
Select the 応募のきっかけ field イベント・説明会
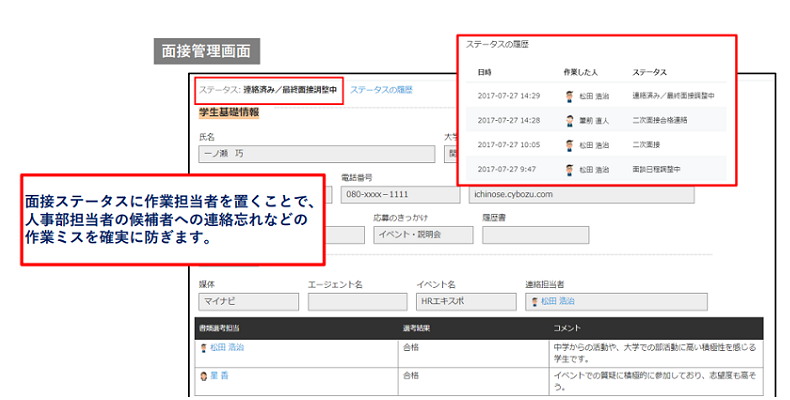coord(423,235)
